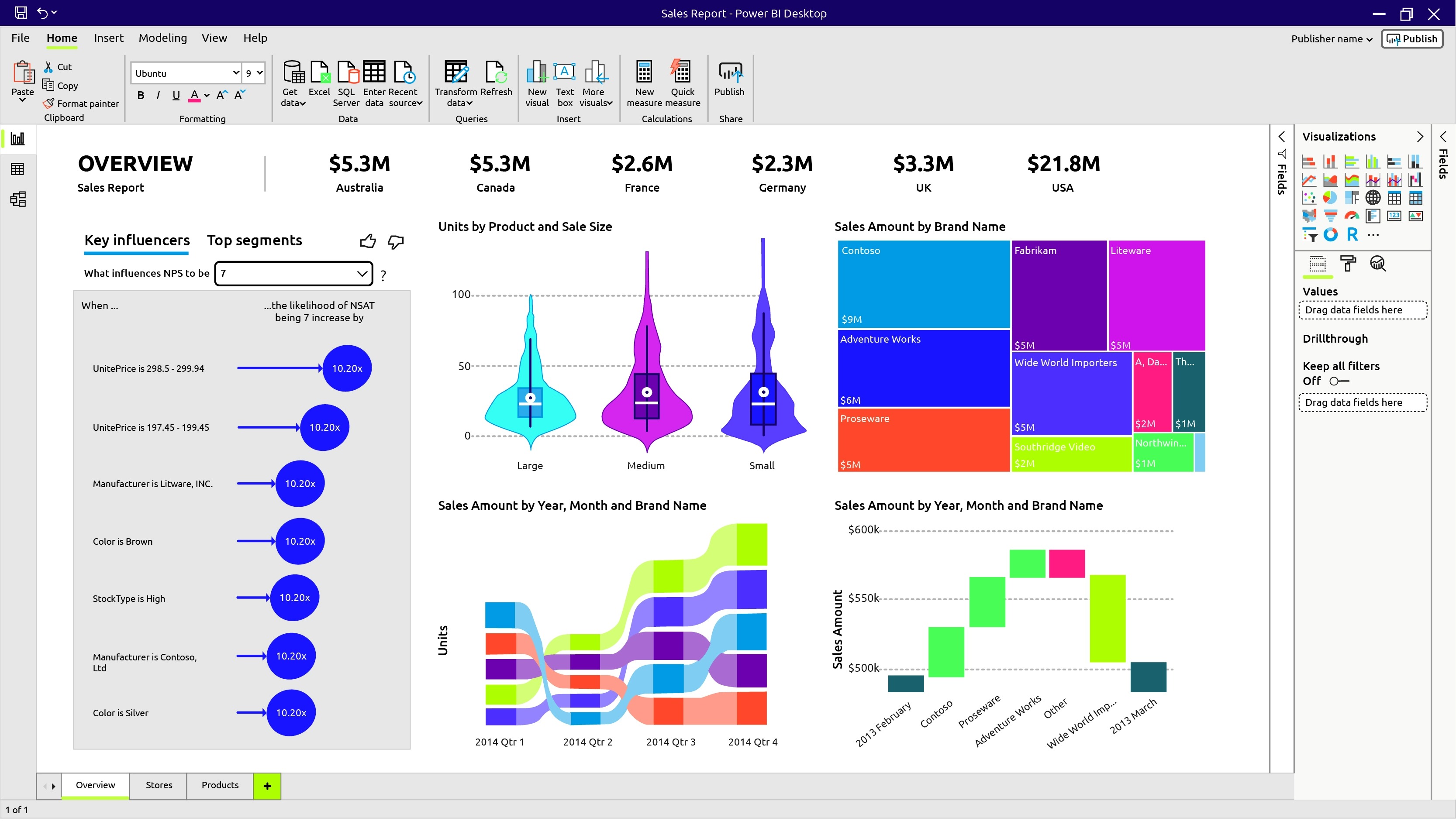
Task: Open the Data view in the left sidebar
Action: click(17, 168)
